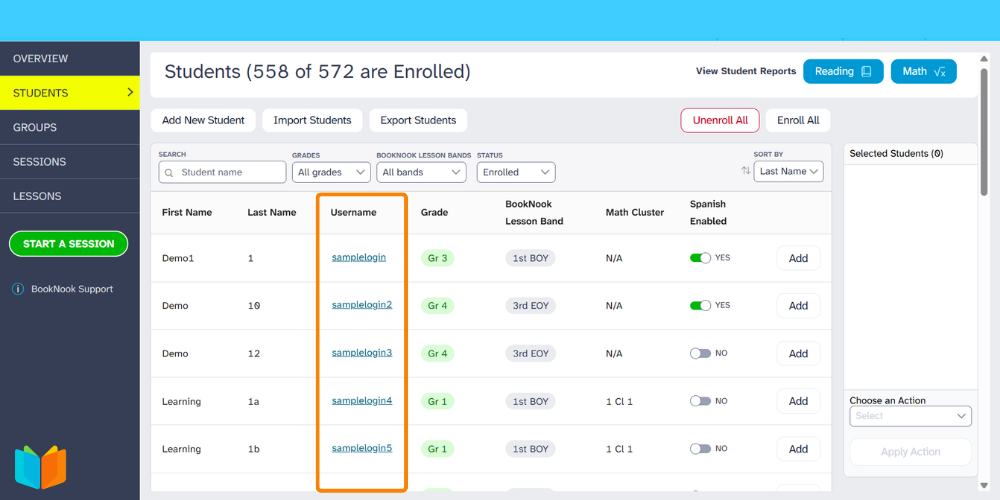Expand the All bands lesson band filter
The image size is (1000, 500).
tap(421, 172)
